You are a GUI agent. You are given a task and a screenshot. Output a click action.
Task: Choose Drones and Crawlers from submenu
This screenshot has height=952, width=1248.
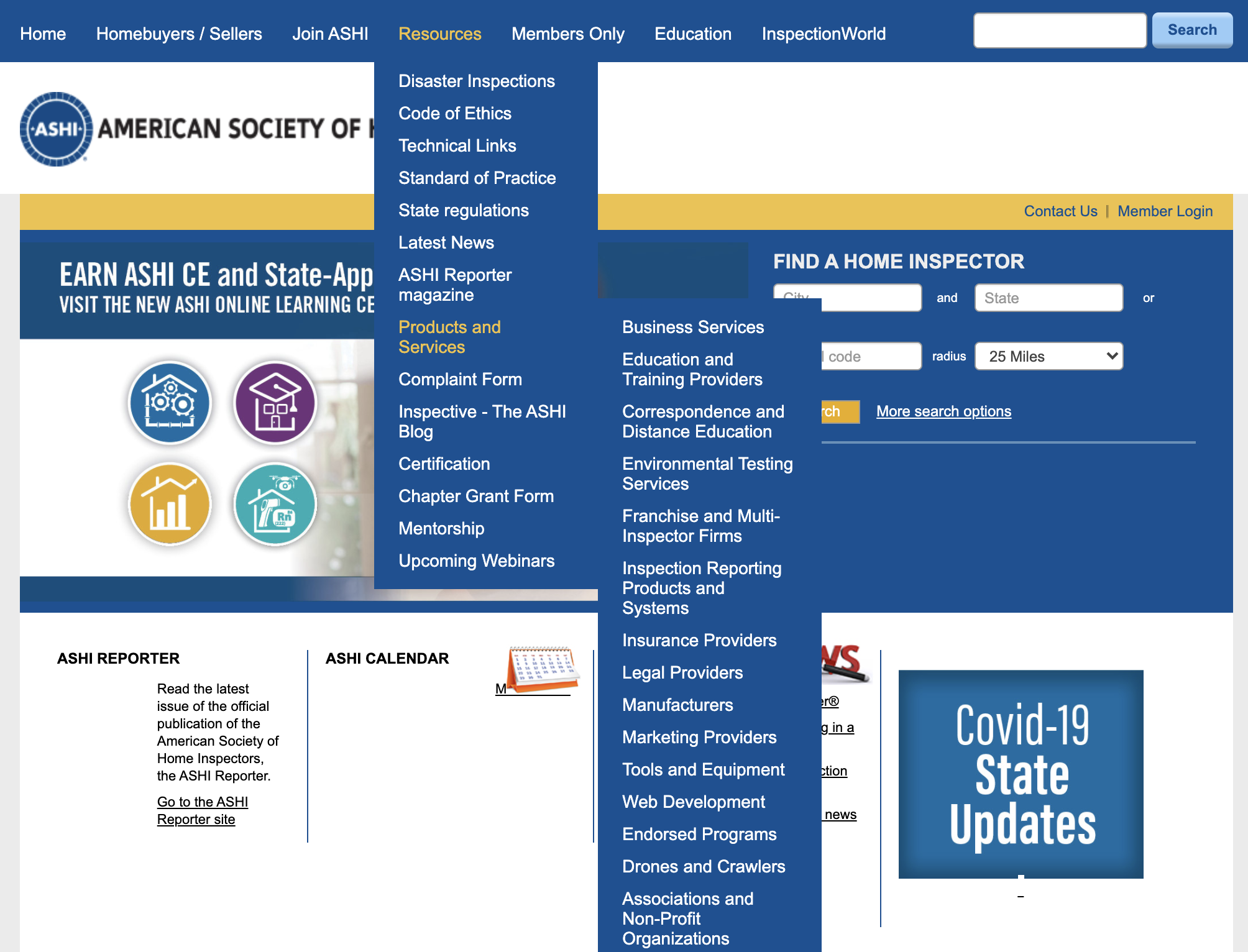point(703,866)
